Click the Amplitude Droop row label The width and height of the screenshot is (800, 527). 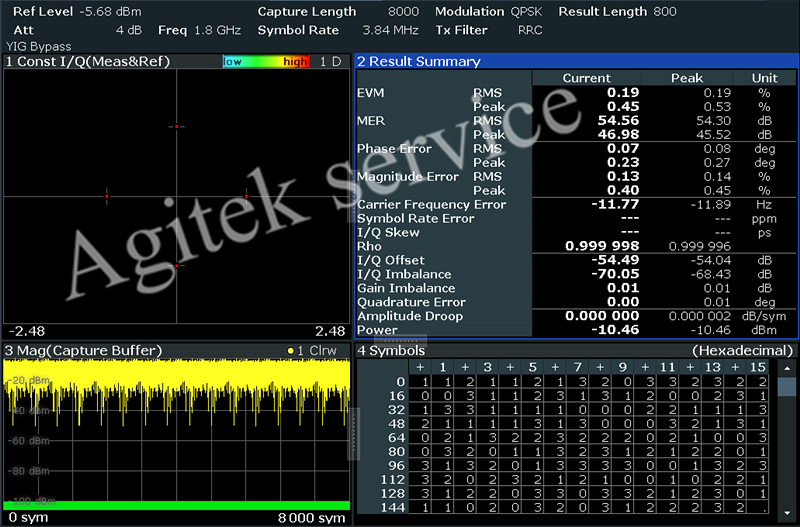pyautogui.click(x=410, y=316)
